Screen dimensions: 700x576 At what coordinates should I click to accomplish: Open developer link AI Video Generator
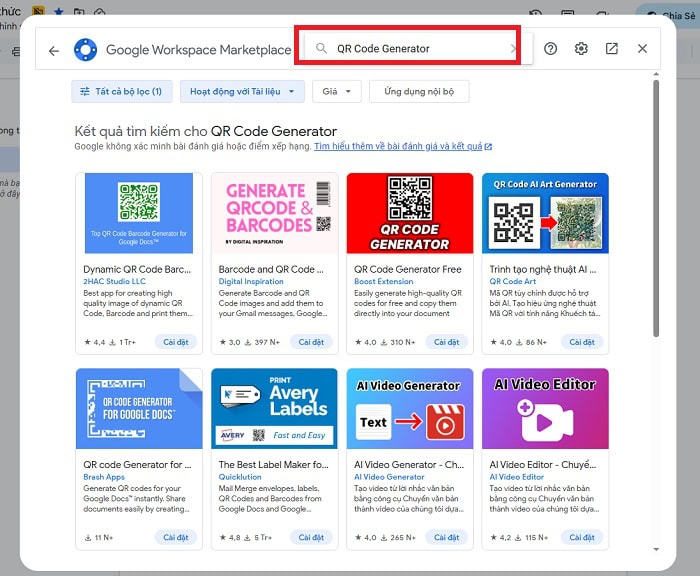(x=389, y=477)
